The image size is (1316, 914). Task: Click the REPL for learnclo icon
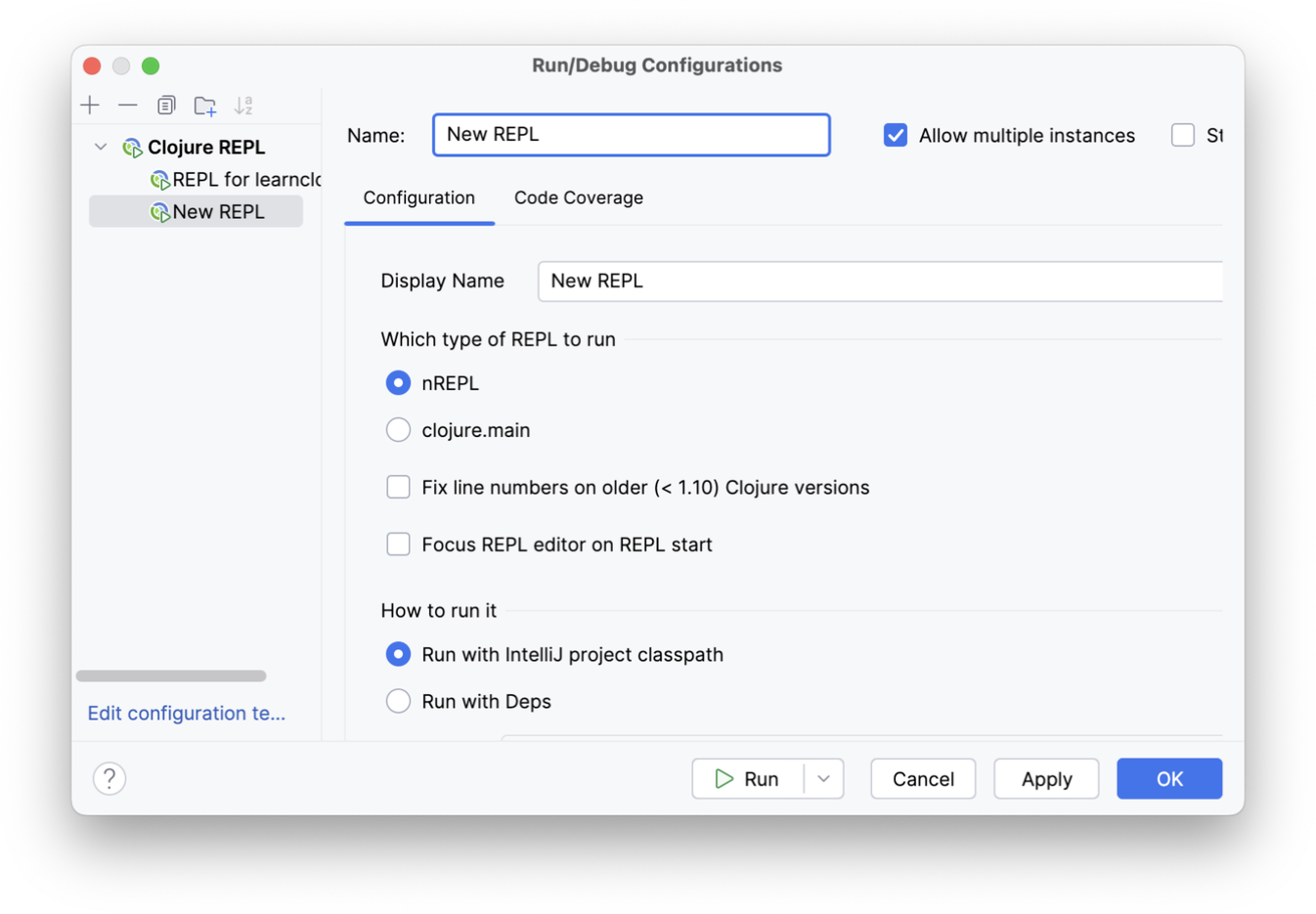[159, 180]
